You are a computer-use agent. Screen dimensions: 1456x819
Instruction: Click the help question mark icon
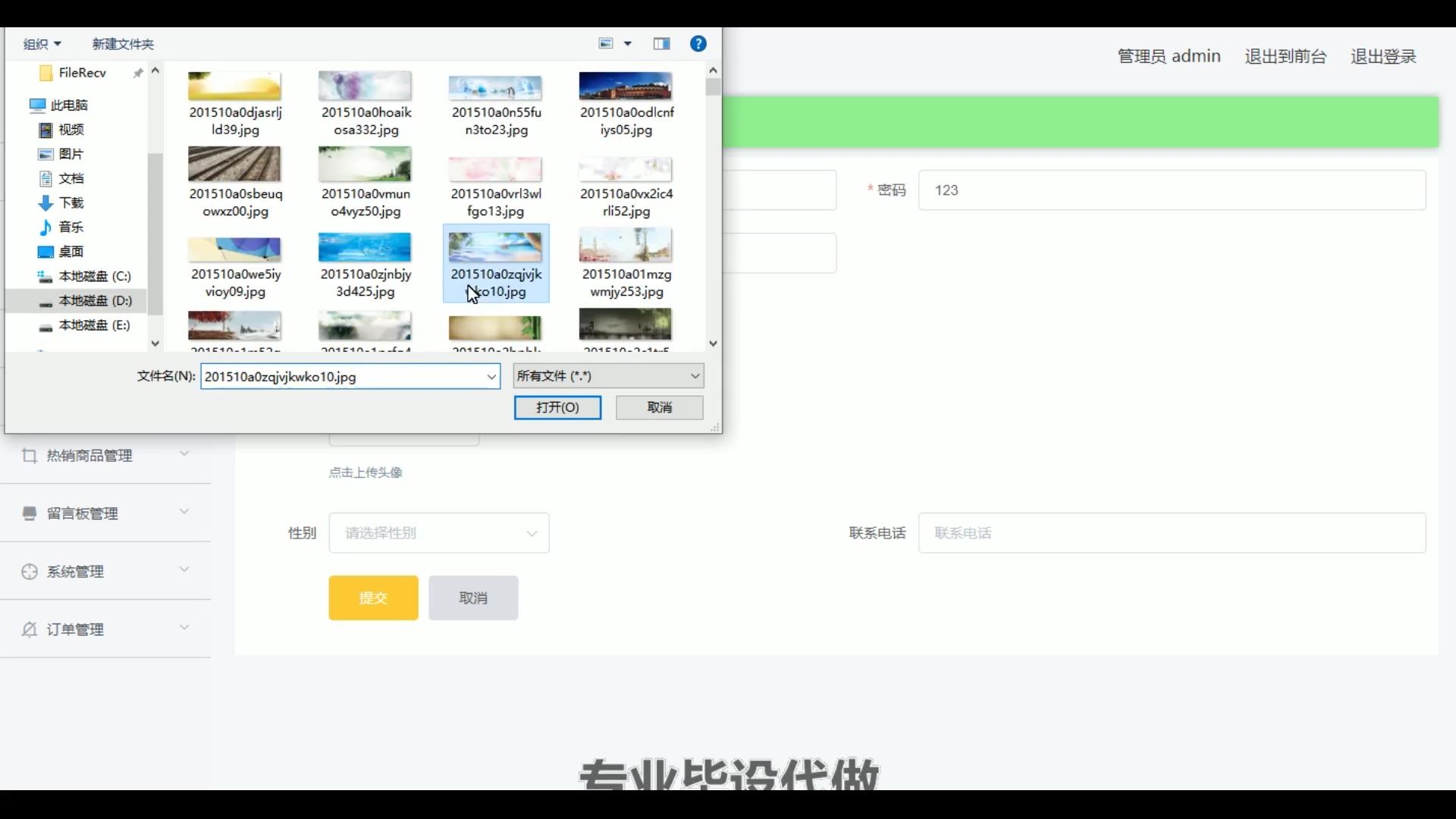tap(698, 44)
